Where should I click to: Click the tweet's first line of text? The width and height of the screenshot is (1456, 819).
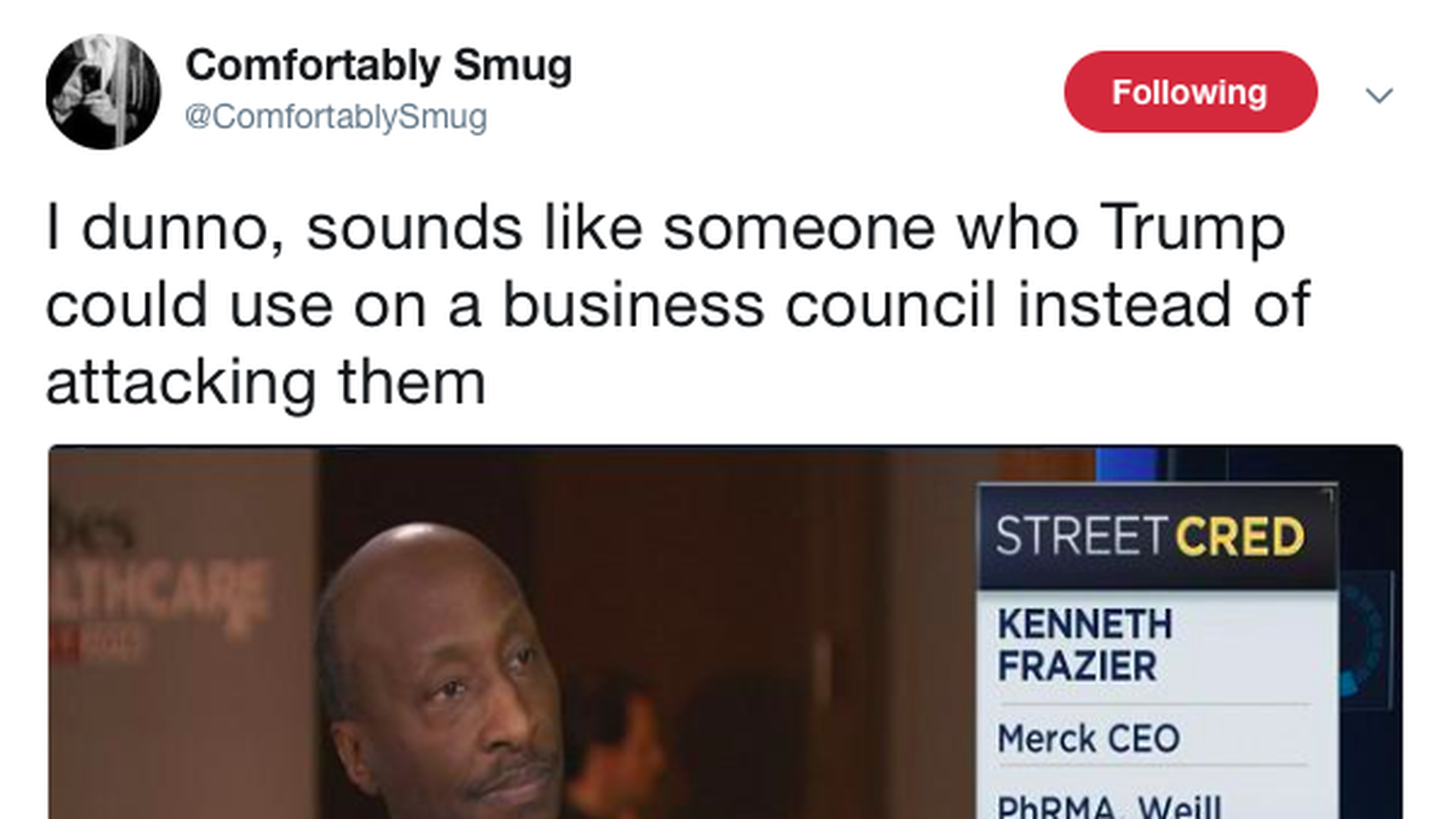pos(666,227)
